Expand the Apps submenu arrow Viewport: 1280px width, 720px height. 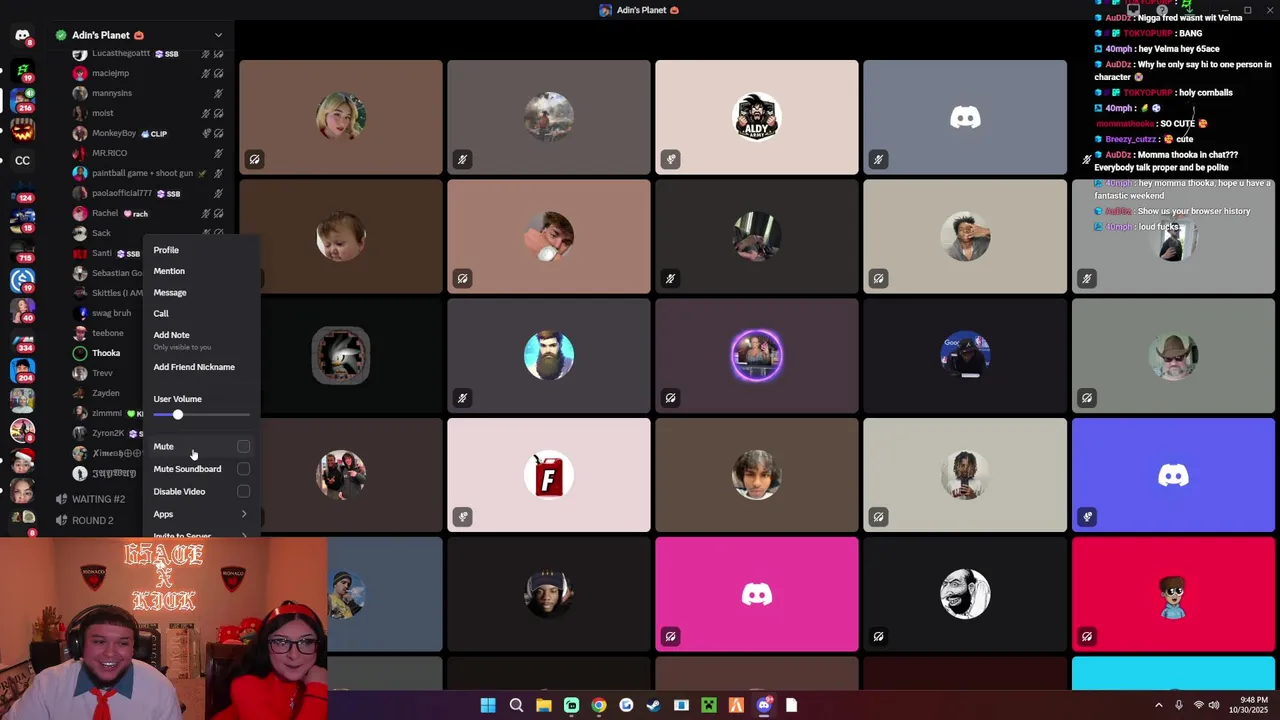[244, 514]
